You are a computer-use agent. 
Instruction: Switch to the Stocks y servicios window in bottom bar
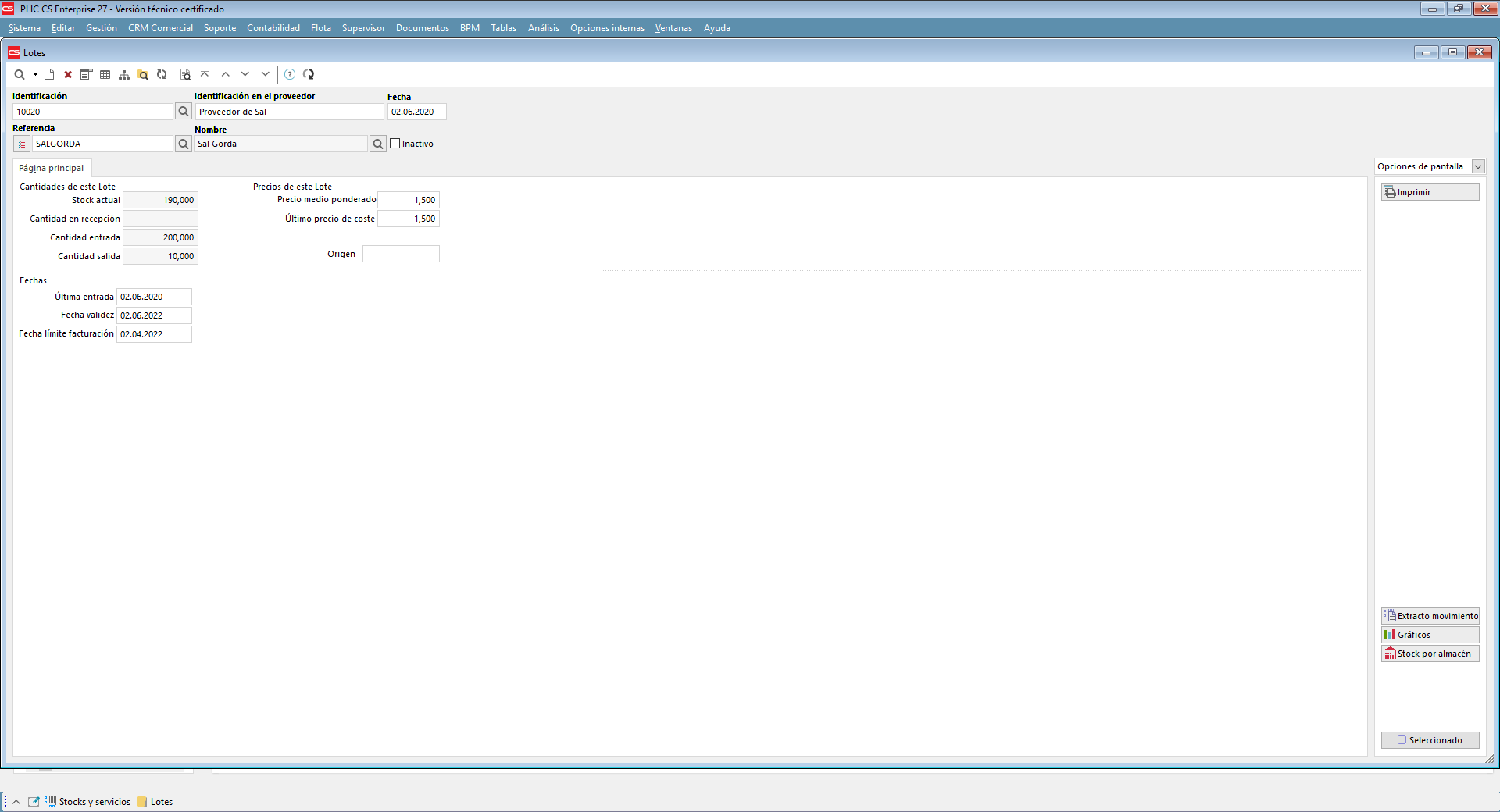[87, 802]
